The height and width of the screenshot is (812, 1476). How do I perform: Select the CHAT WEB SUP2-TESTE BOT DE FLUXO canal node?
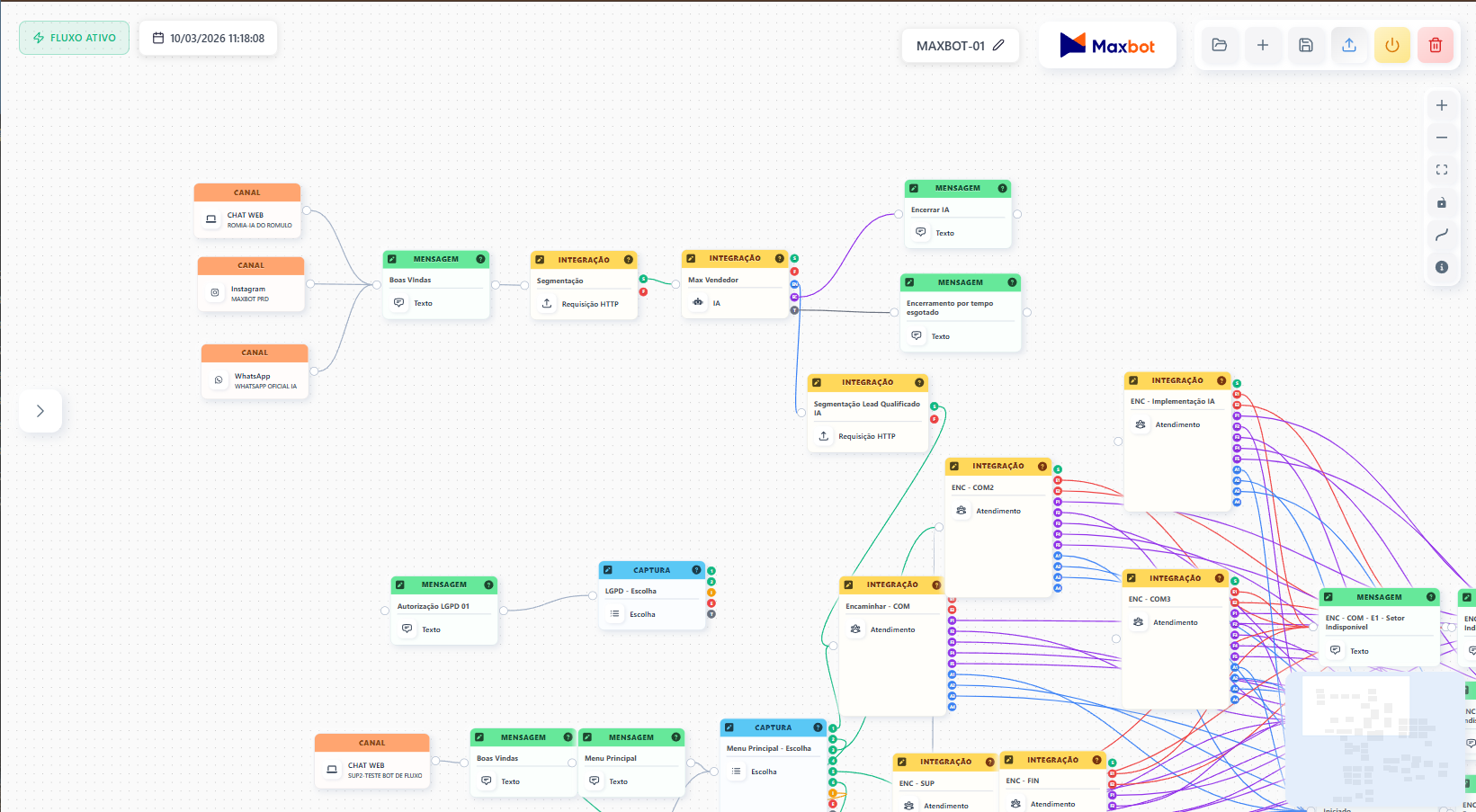click(372, 762)
